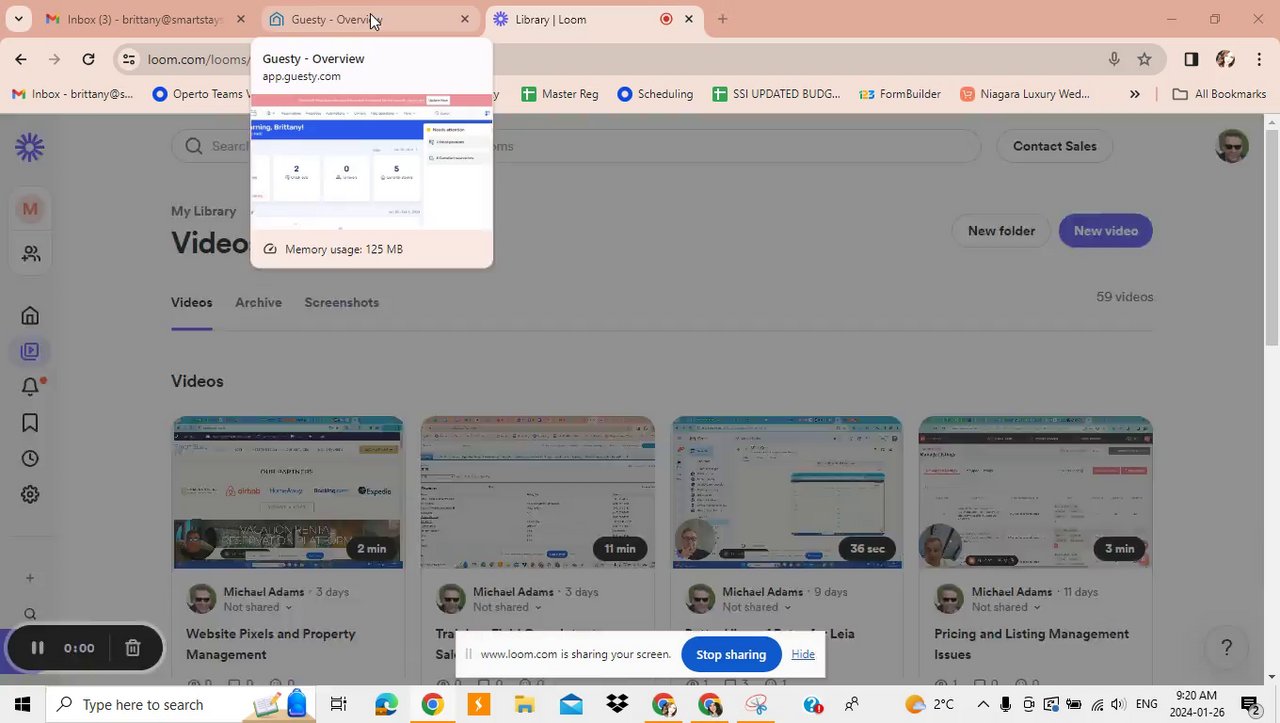Open the Master Reg bookmark

[559, 94]
